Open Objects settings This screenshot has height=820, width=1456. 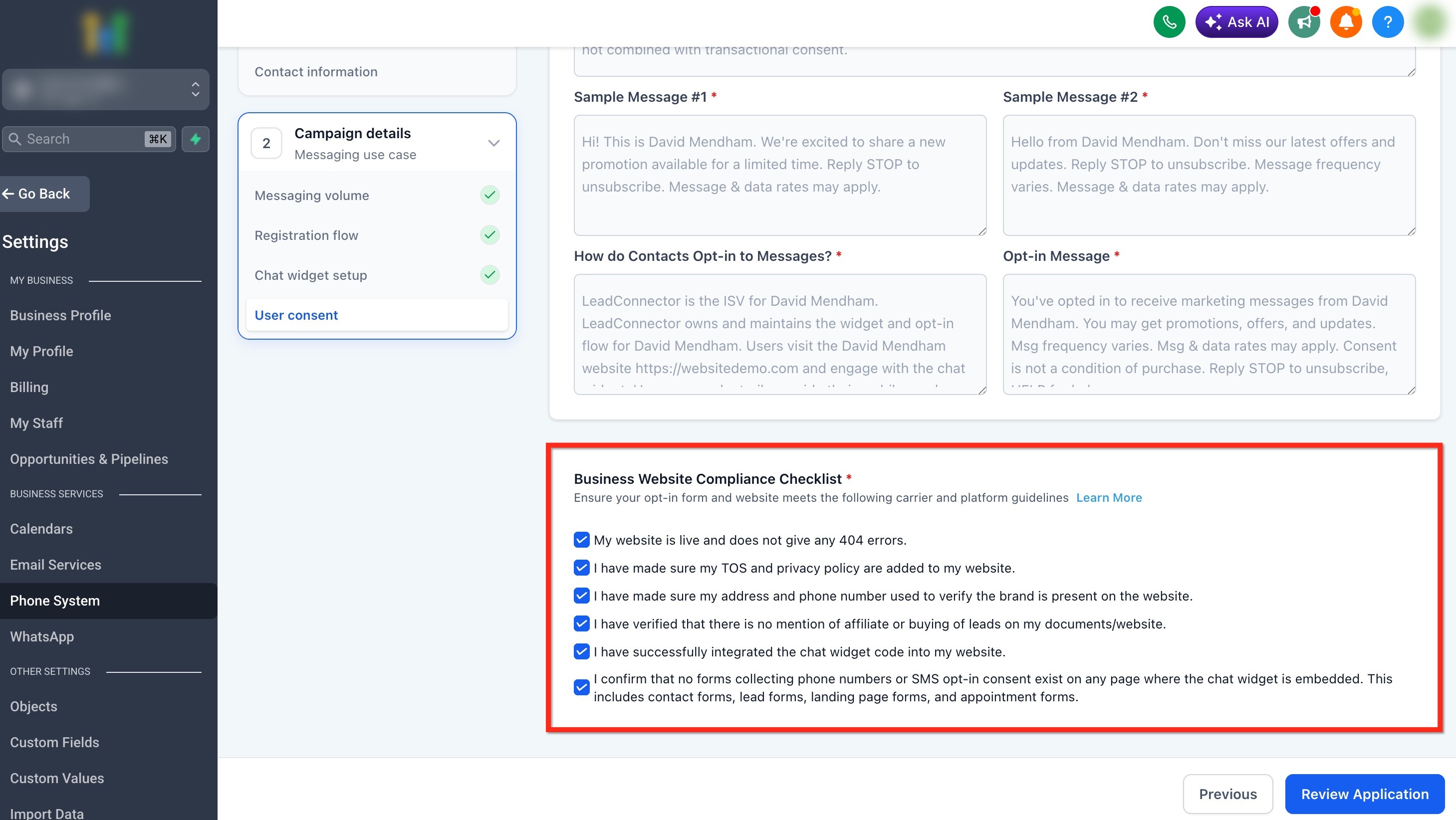pyautogui.click(x=33, y=706)
